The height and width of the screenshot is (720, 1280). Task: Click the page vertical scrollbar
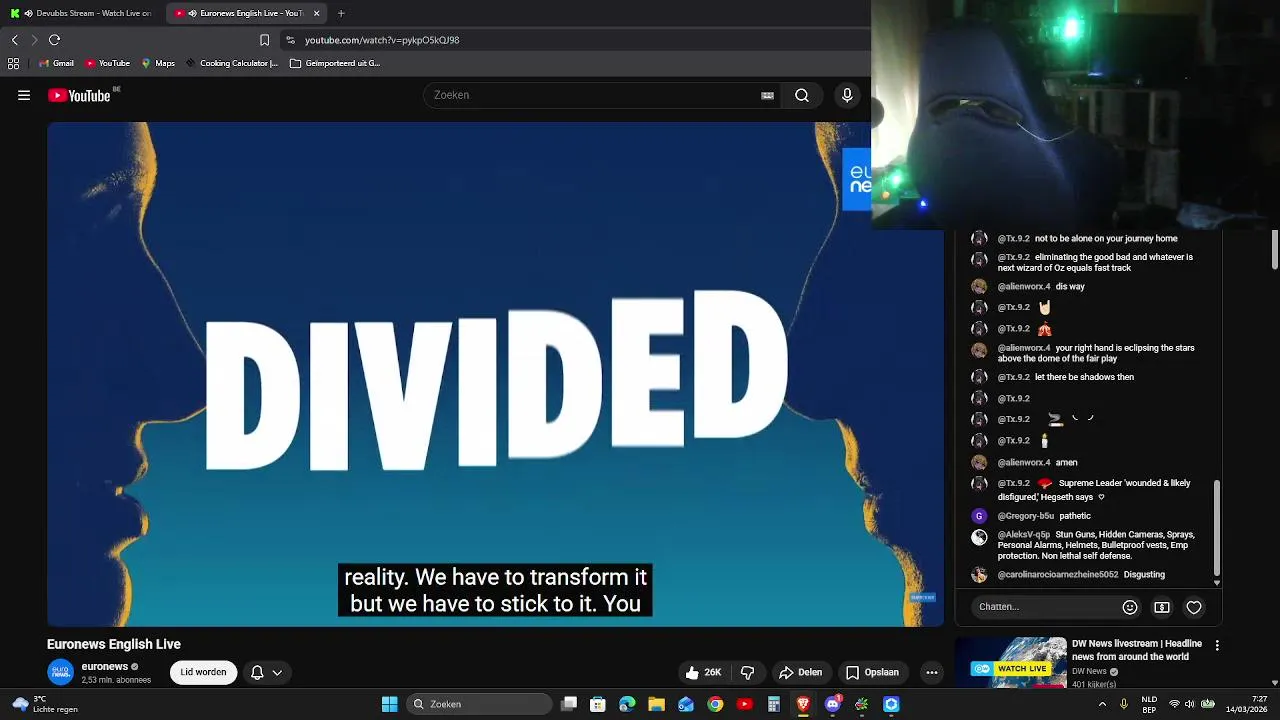(1275, 250)
